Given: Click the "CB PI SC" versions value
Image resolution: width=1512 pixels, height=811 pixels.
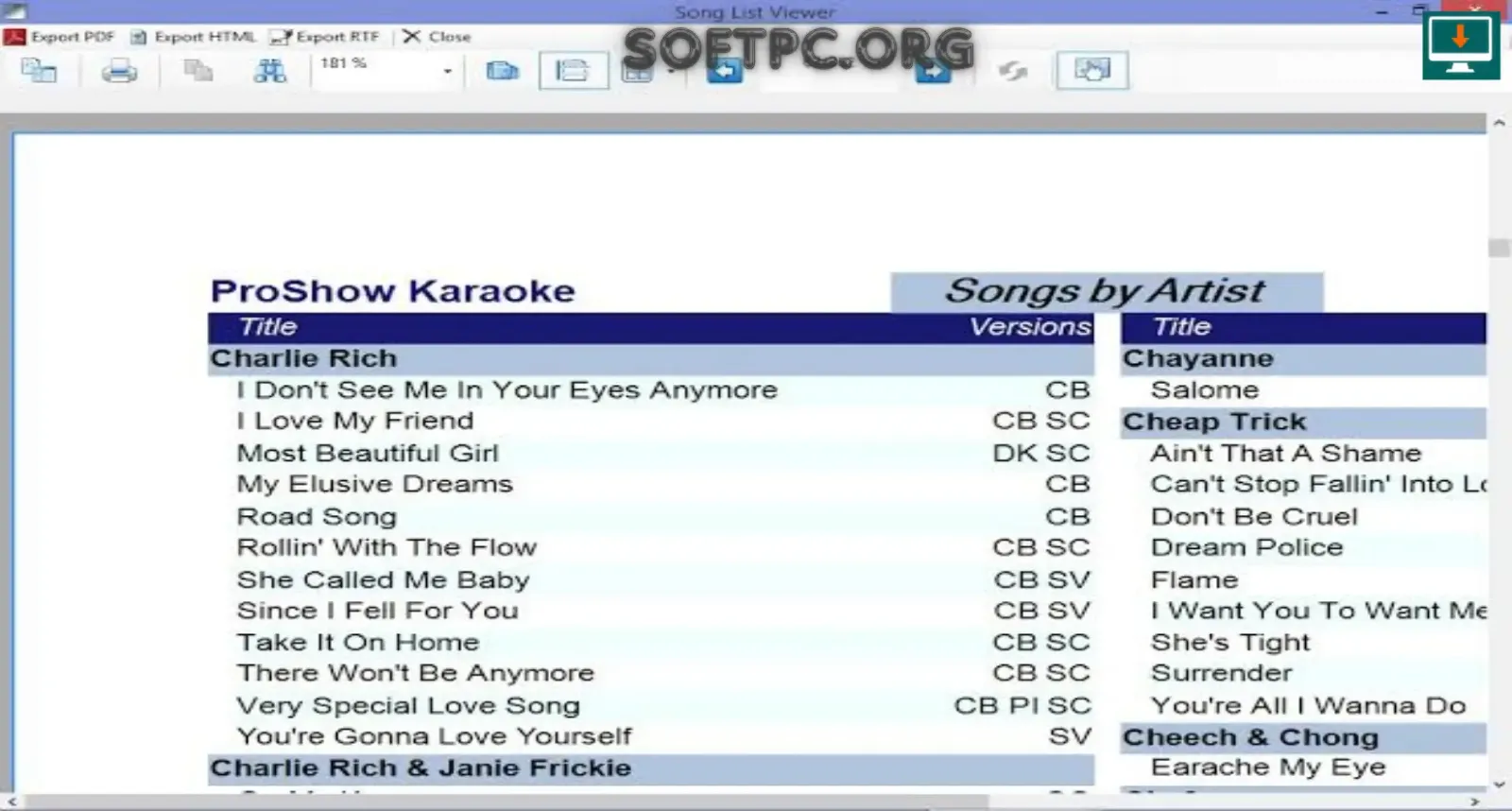Looking at the screenshot, I should (x=1022, y=706).
